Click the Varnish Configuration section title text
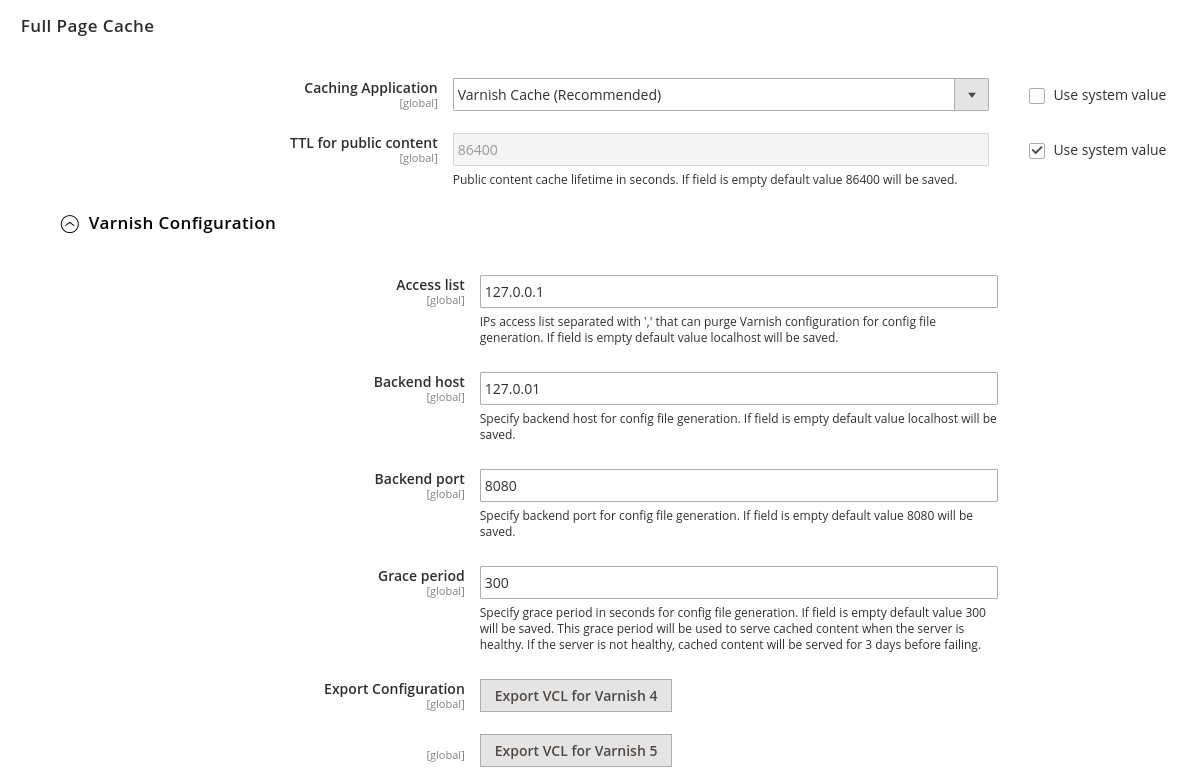1194x779 pixels. click(x=182, y=223)
